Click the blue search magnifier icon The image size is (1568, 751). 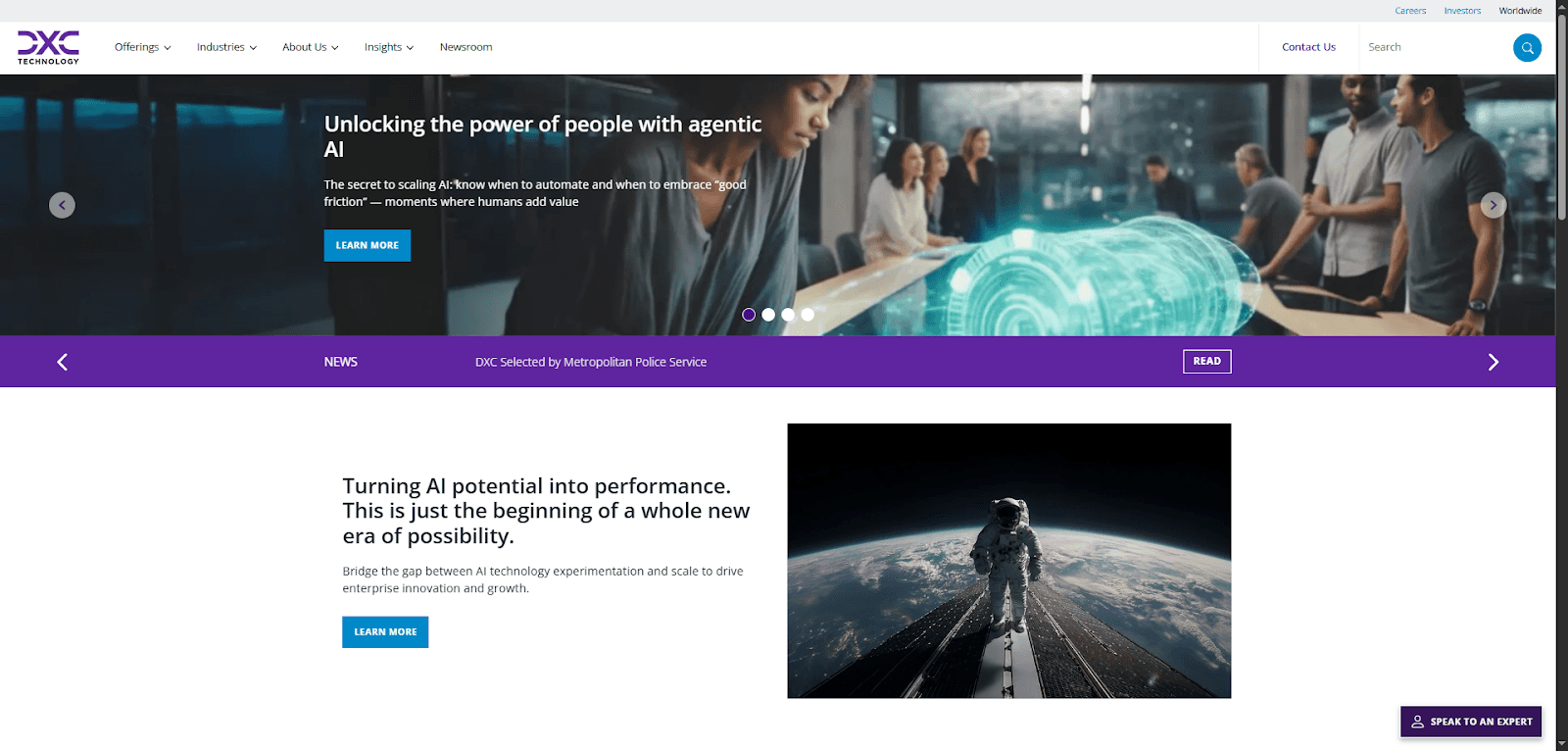pyautogui.click(x=1527, y=47)
